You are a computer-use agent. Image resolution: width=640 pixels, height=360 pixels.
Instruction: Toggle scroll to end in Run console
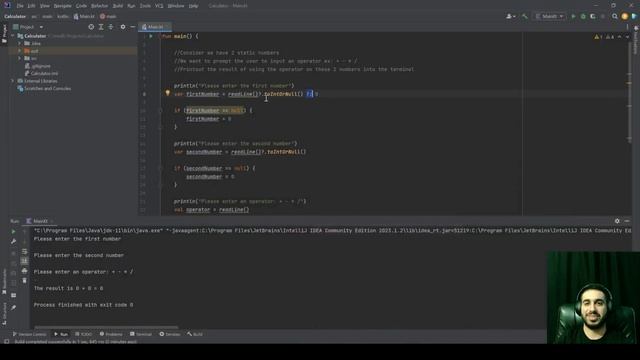click(24, 261)
